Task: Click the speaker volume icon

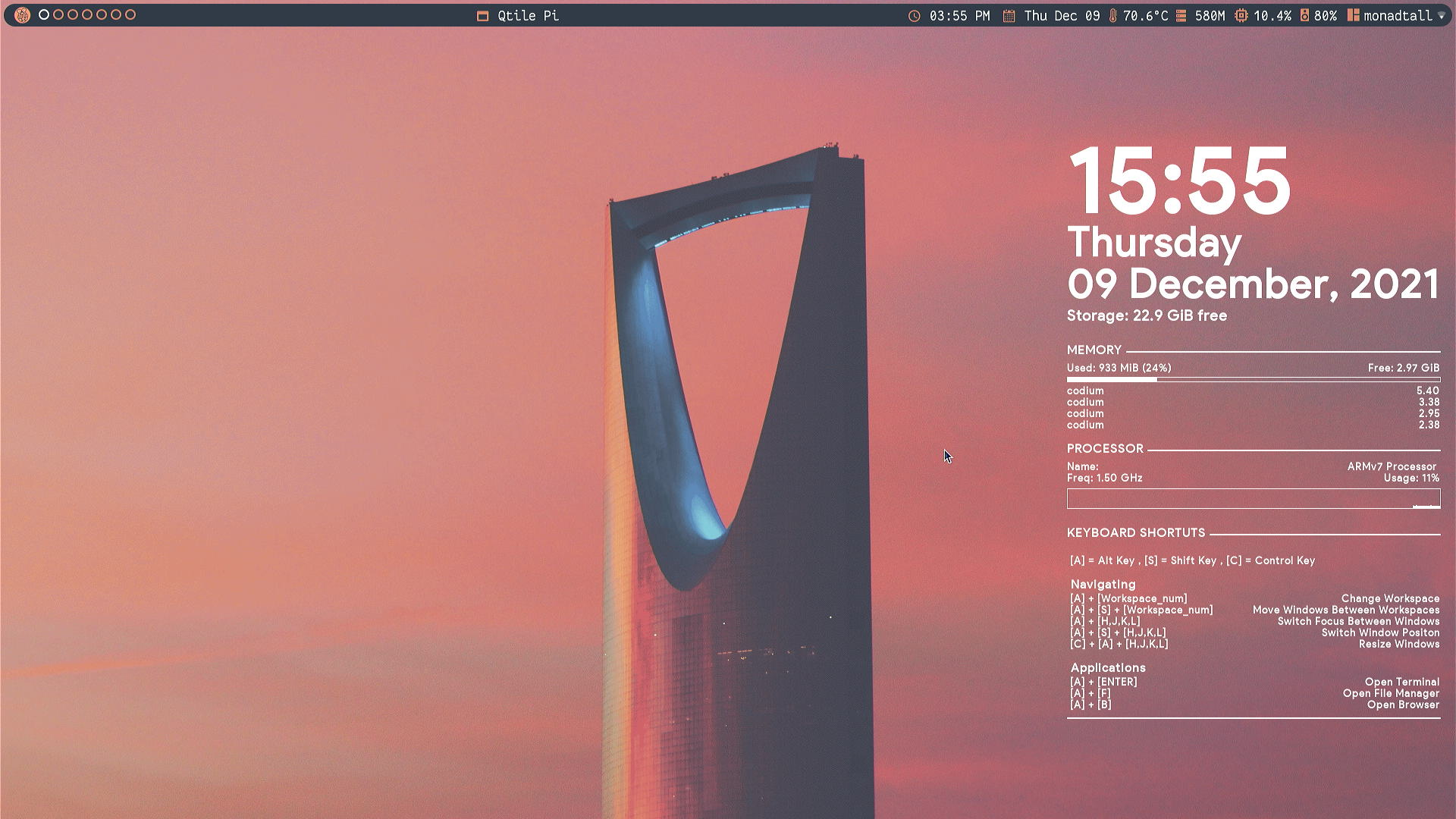Action: click(x=1304, y=16)
